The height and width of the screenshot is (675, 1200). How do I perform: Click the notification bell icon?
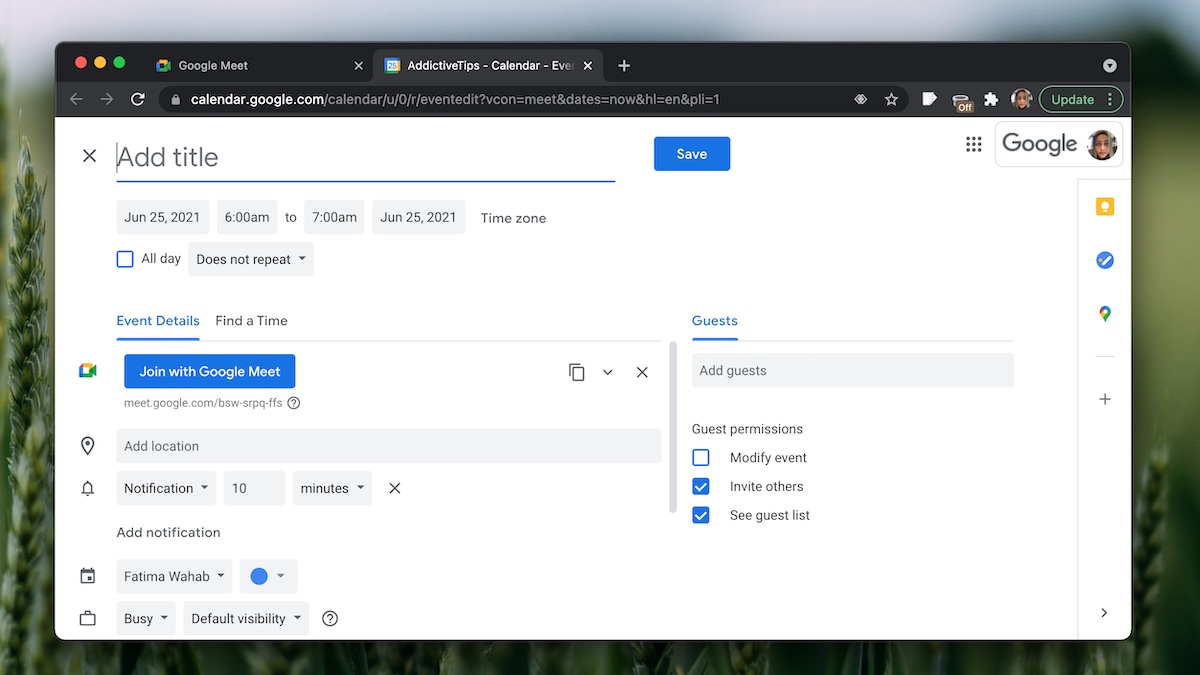click(88, 488)
